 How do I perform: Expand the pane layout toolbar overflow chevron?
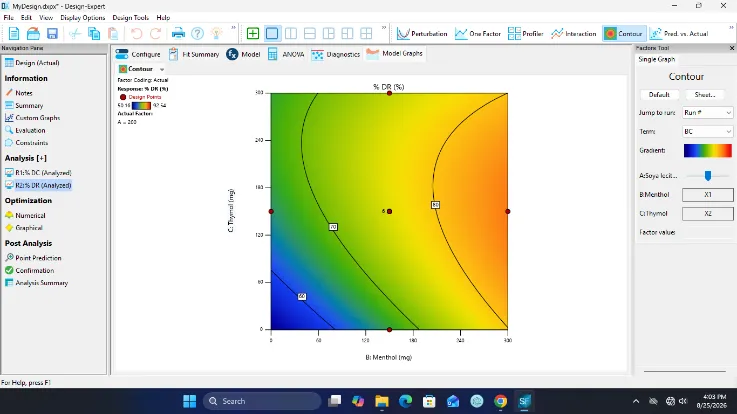pyautogui.click(x=384, y=28)
